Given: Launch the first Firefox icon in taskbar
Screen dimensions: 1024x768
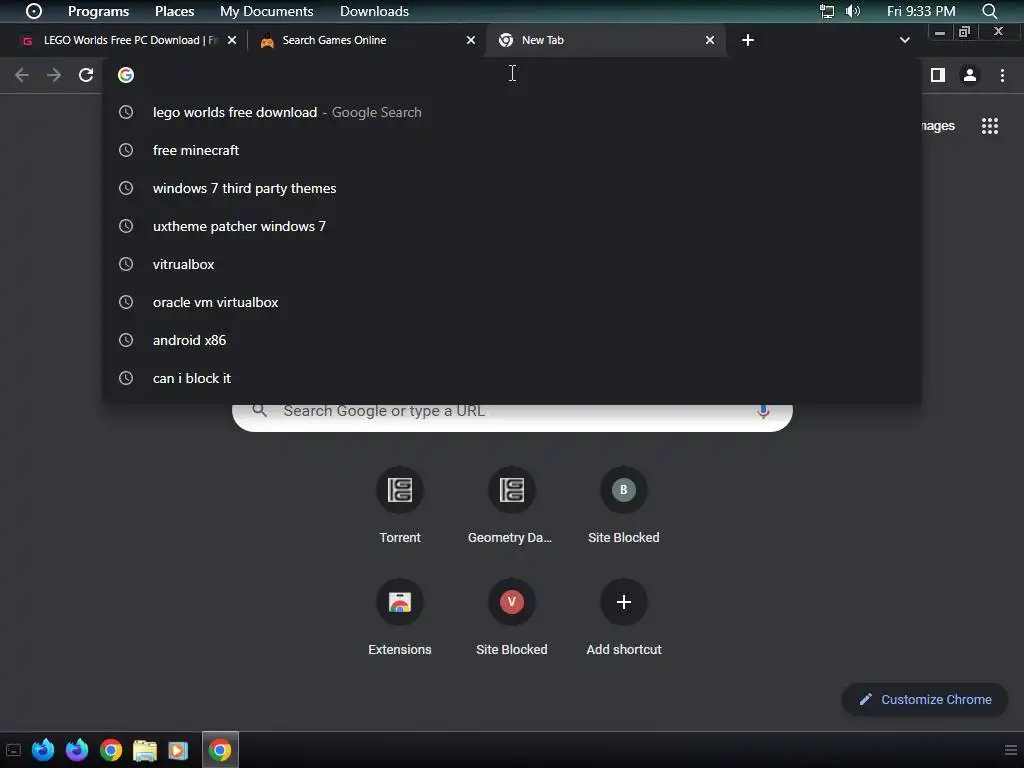Looking at the screenshot, I should point(42,750).
